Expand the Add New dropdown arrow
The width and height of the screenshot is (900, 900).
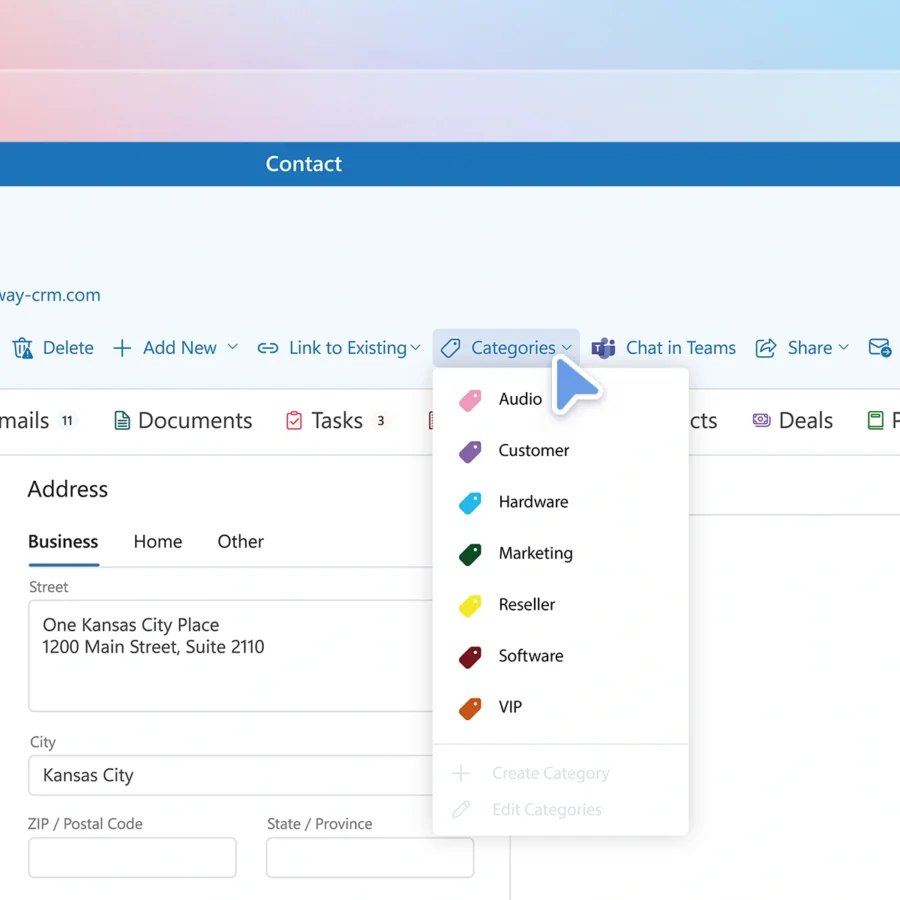pos(232,347)
